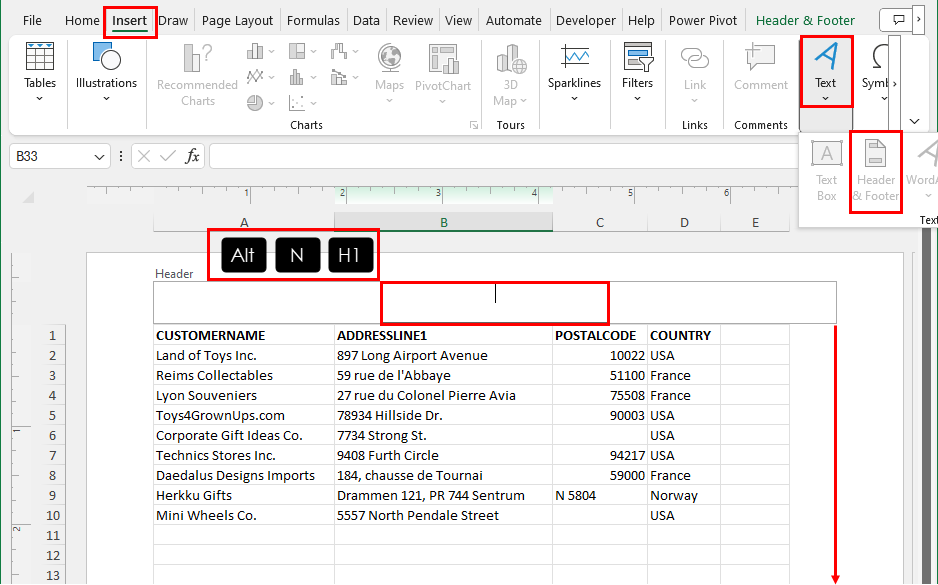Switch to the Page Layout tab
The image size is (938, 585).
pyautogui.click(x=237, y=20)
